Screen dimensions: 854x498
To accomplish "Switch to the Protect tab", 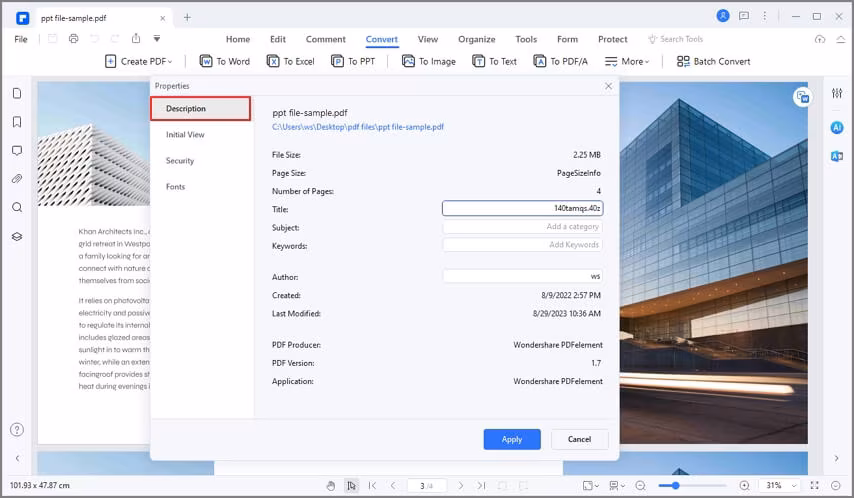I will (x=613, y=39).
